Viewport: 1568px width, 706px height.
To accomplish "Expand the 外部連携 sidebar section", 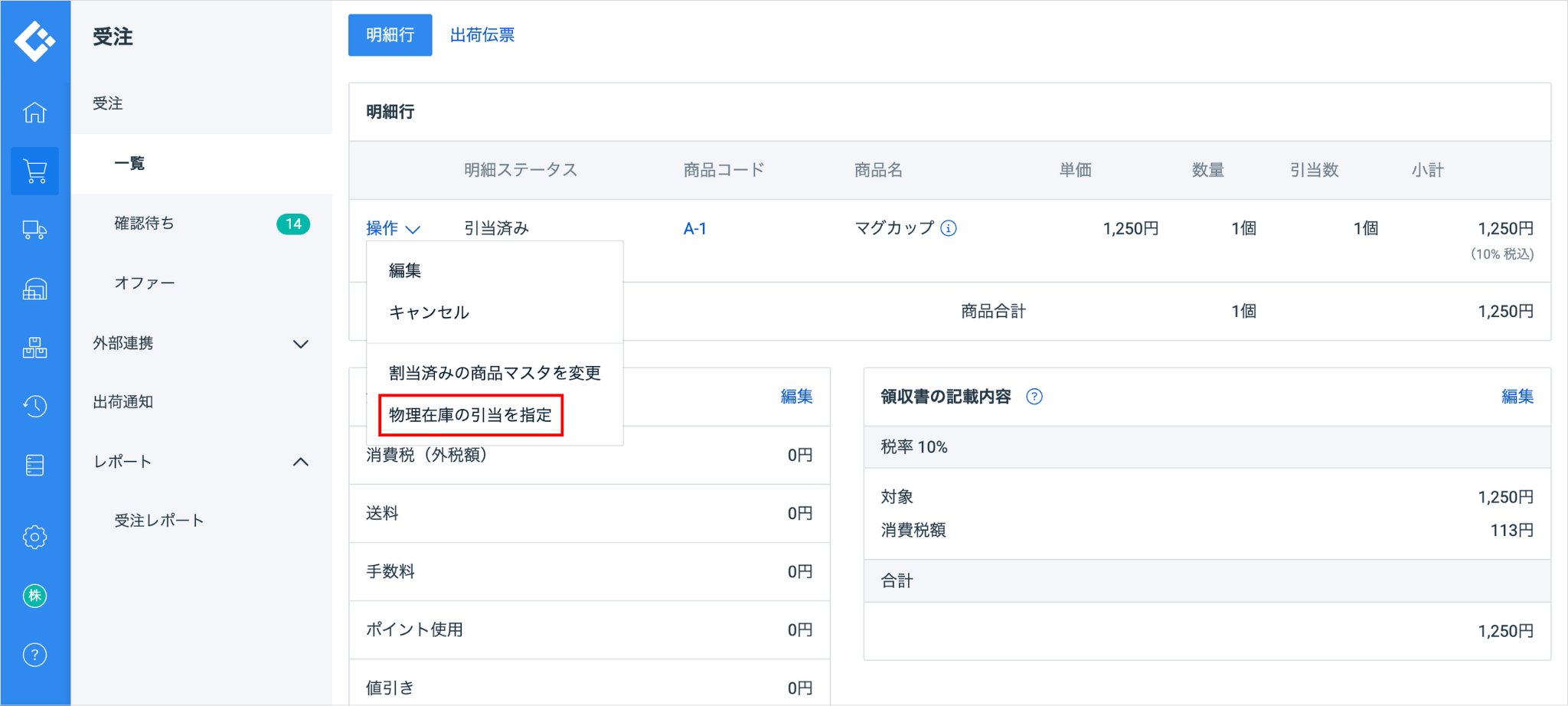I will pyautogui.click(x=300, y=344).
